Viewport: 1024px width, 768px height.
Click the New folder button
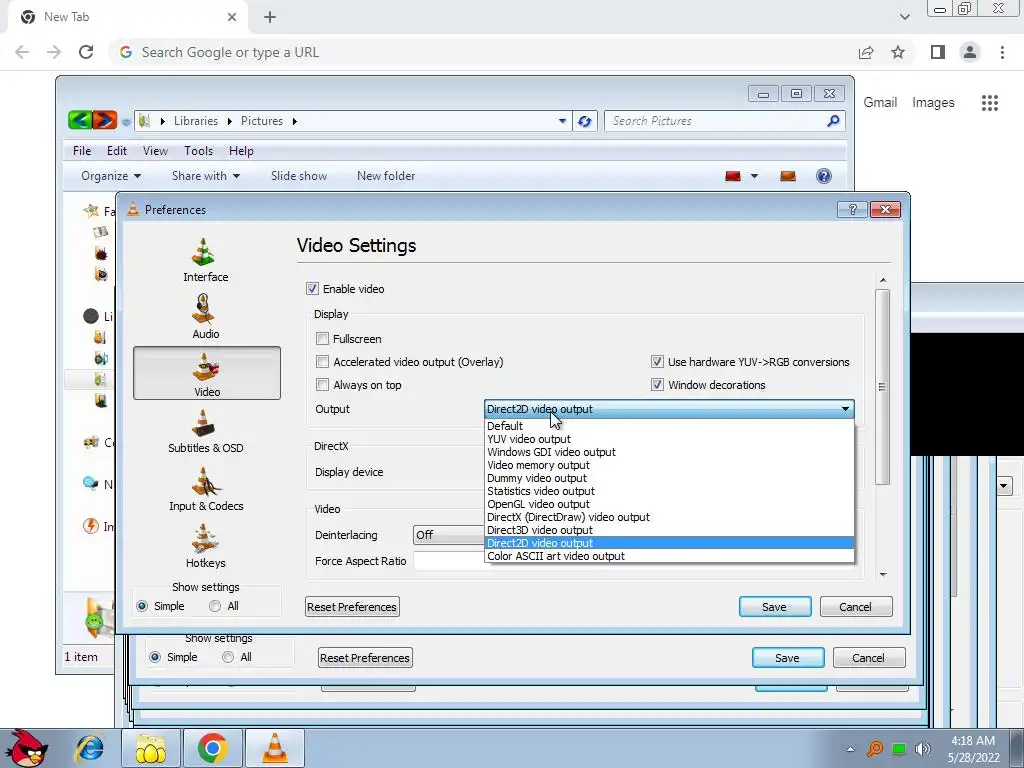click(386, 176)
